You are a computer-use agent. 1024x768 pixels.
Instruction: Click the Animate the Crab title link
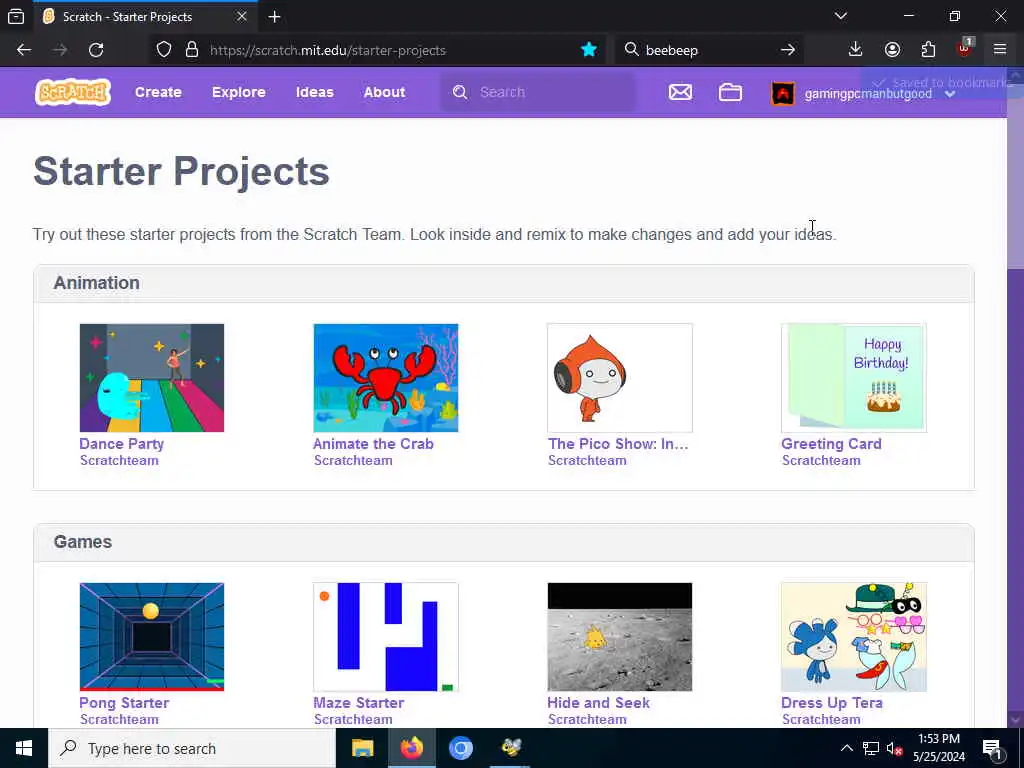373,443
